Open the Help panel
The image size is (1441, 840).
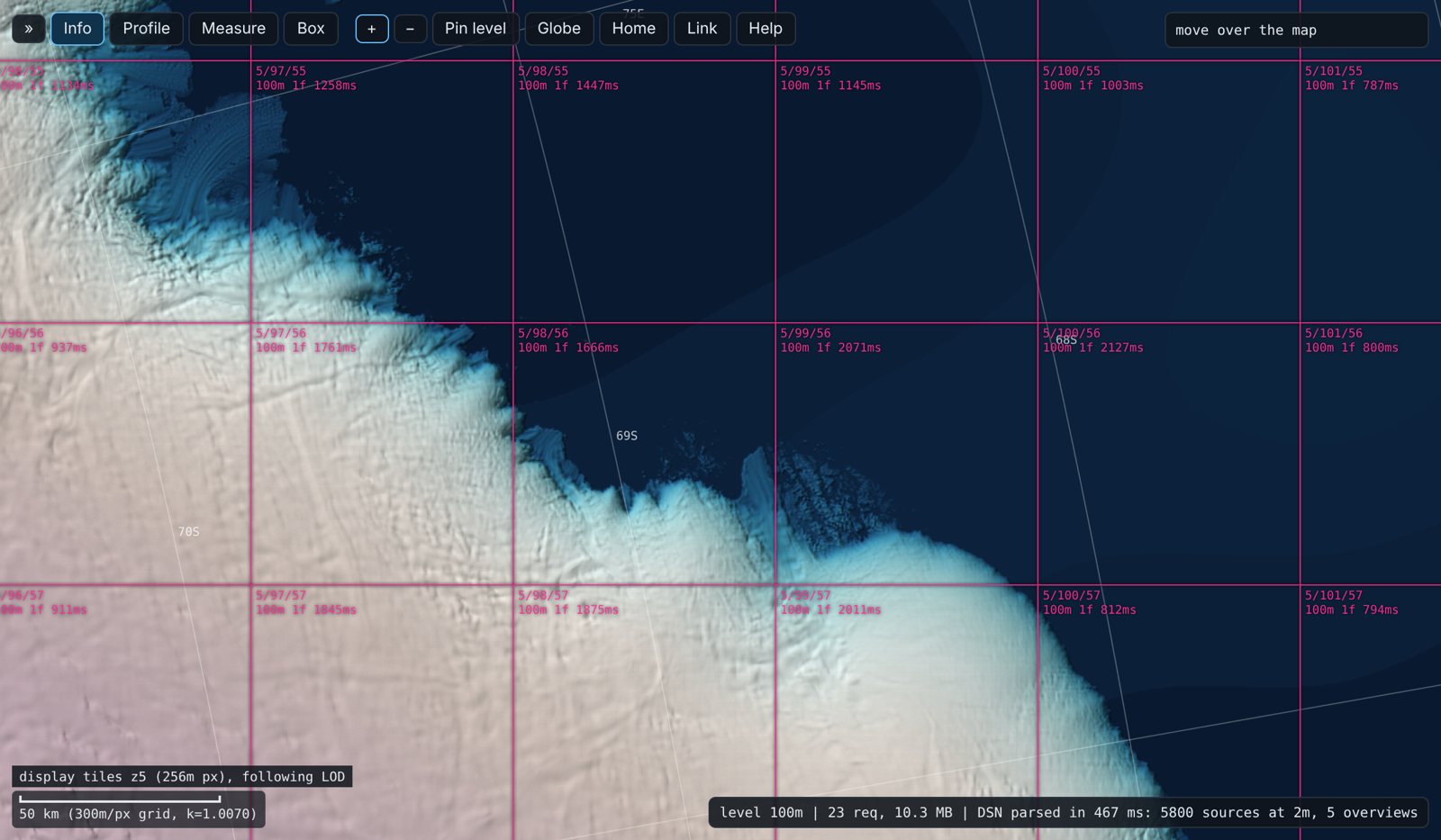pyautogui.click(x=766, y=29)
